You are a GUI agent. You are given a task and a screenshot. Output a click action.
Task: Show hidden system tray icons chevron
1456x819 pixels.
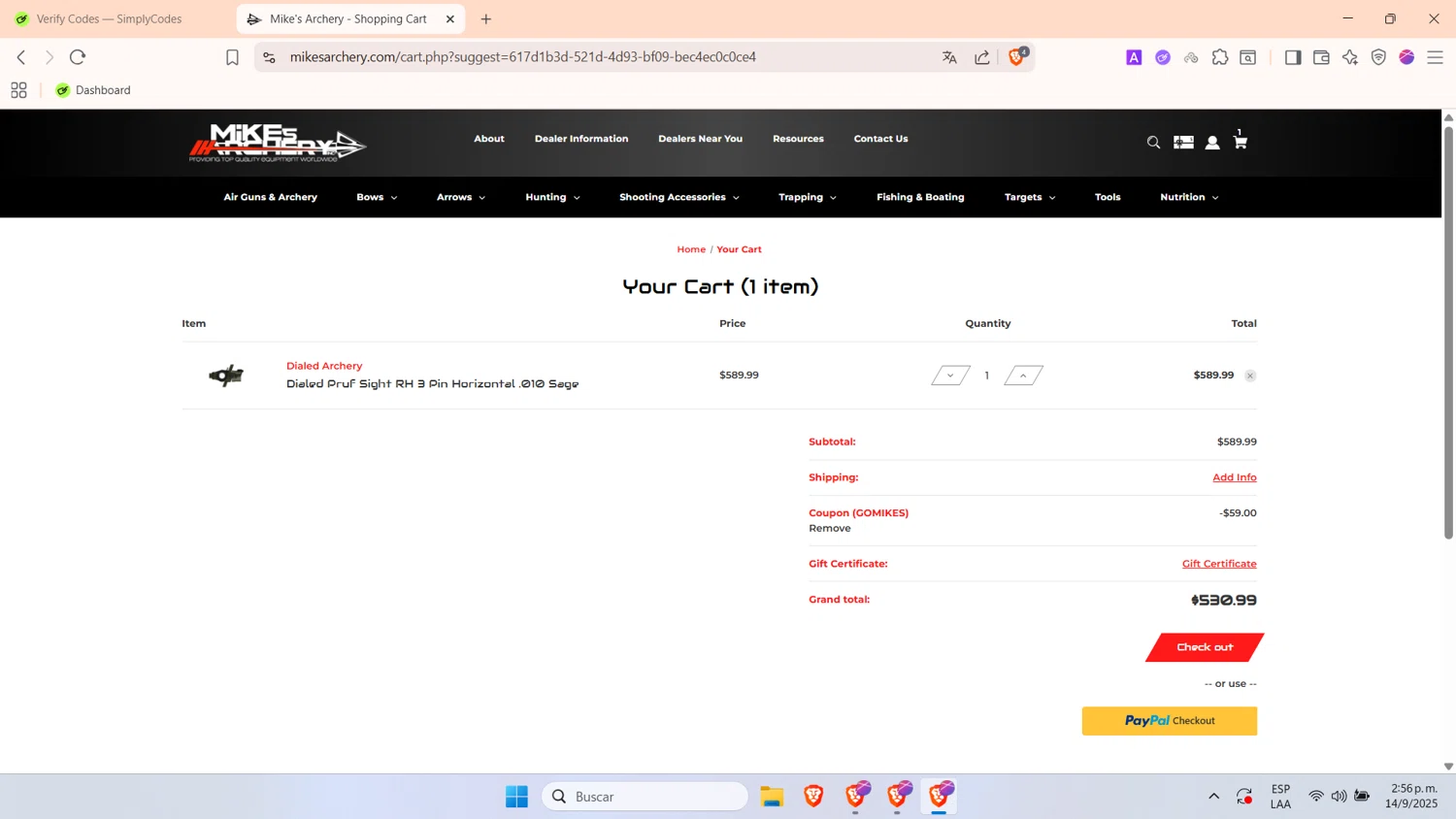[1213, 797]
